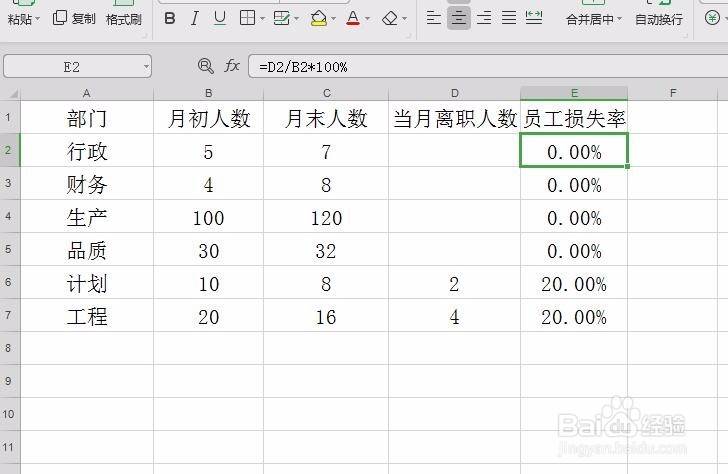Click value 16 in 工程 row

pyautogui.click(x=326, y=315)
